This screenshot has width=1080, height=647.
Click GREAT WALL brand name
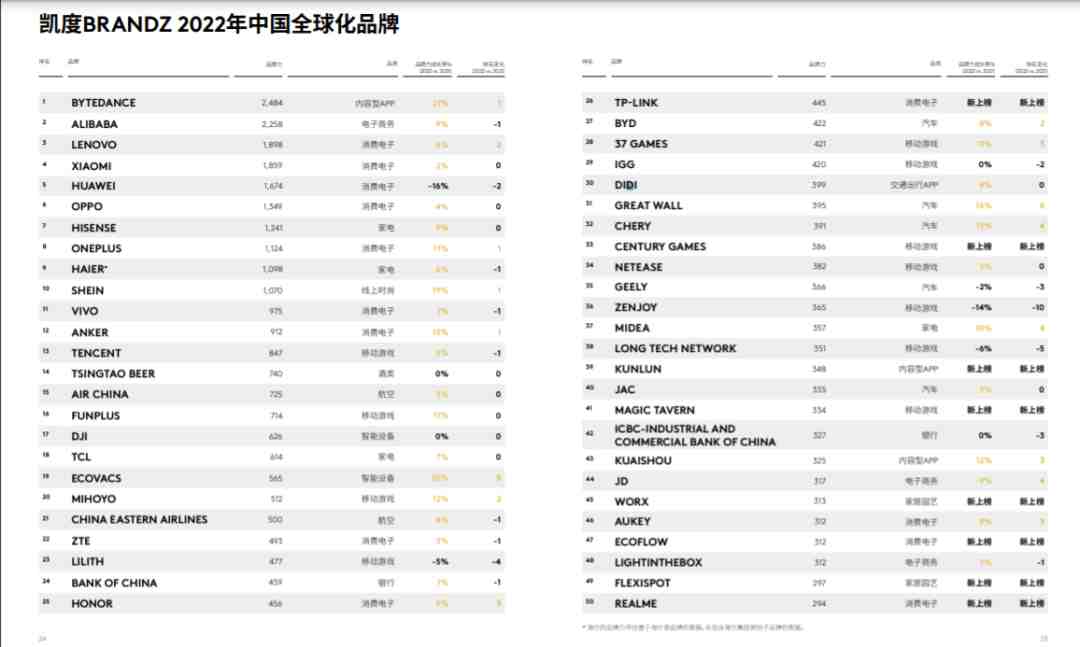point(649,205)
